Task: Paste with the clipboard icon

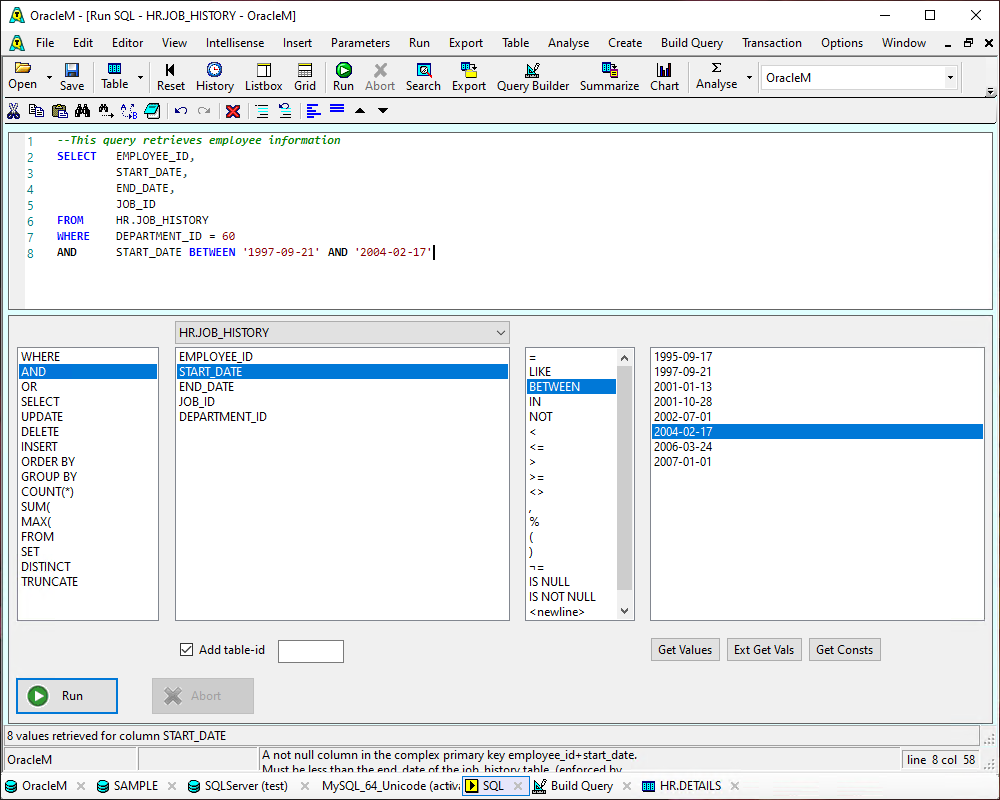Action: pyautogui.click(x=60, y=111)
